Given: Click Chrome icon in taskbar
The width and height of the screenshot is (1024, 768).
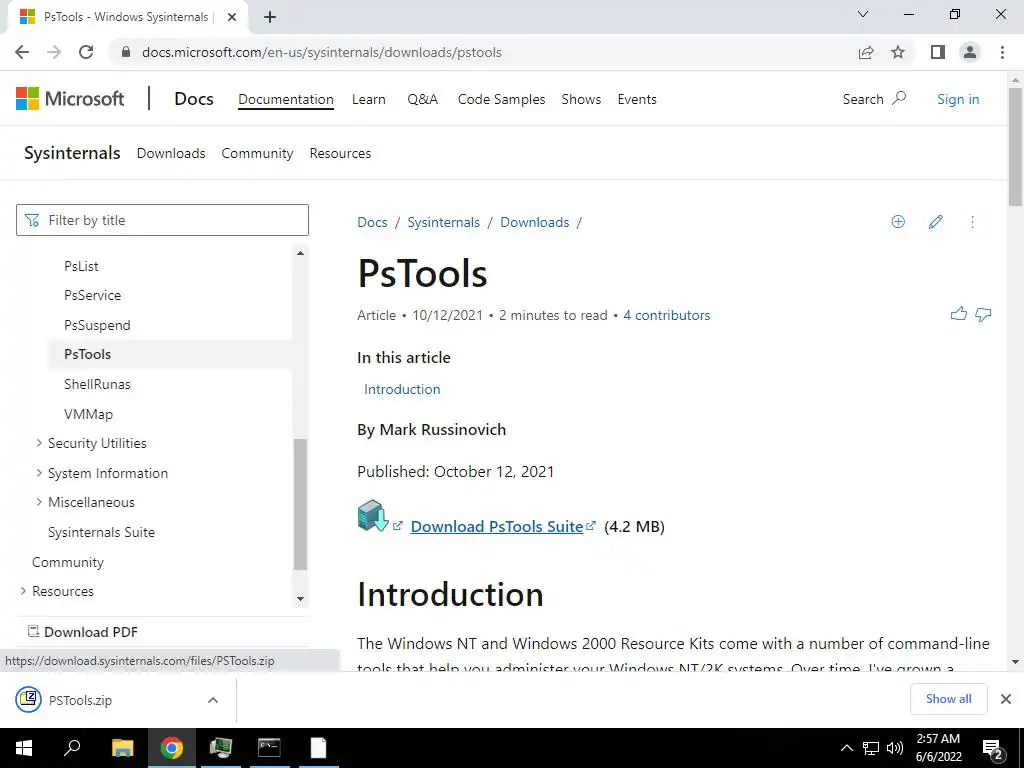Looking at the screenshot, I should pyautogui.click(x=172, y=748).
